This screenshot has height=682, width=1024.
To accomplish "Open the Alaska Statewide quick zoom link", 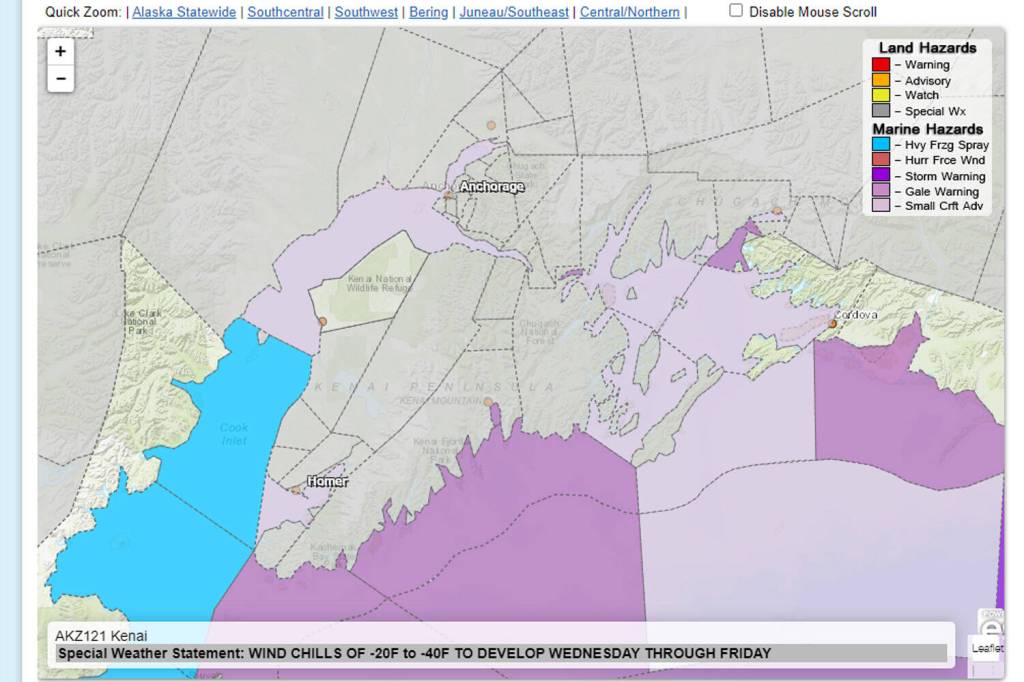I will [x=184, y=12].
